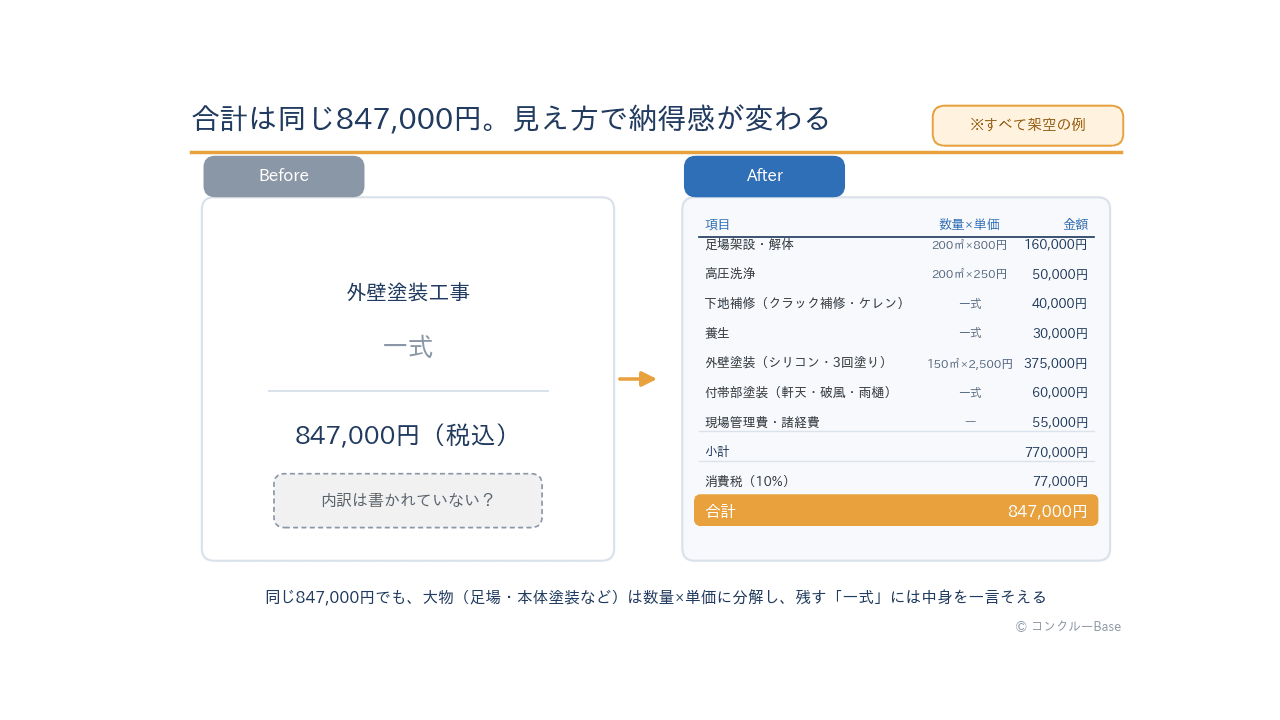Click the orange 合計 total bar label

click(720, 511)
